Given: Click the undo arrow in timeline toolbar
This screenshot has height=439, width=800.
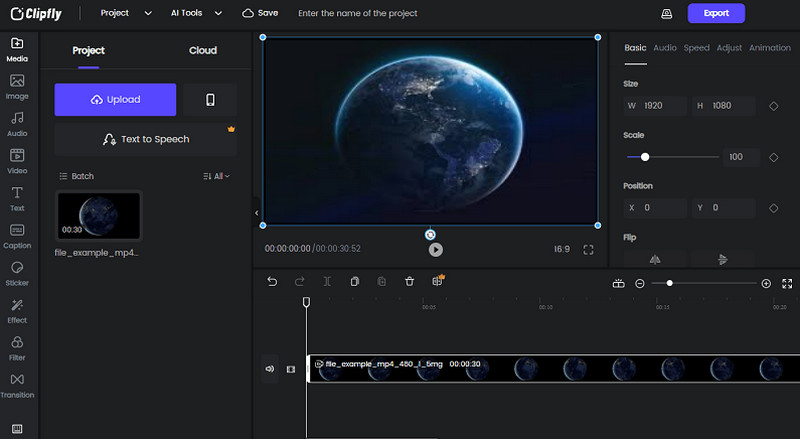Looking at the screenshot, I should 272,282.
